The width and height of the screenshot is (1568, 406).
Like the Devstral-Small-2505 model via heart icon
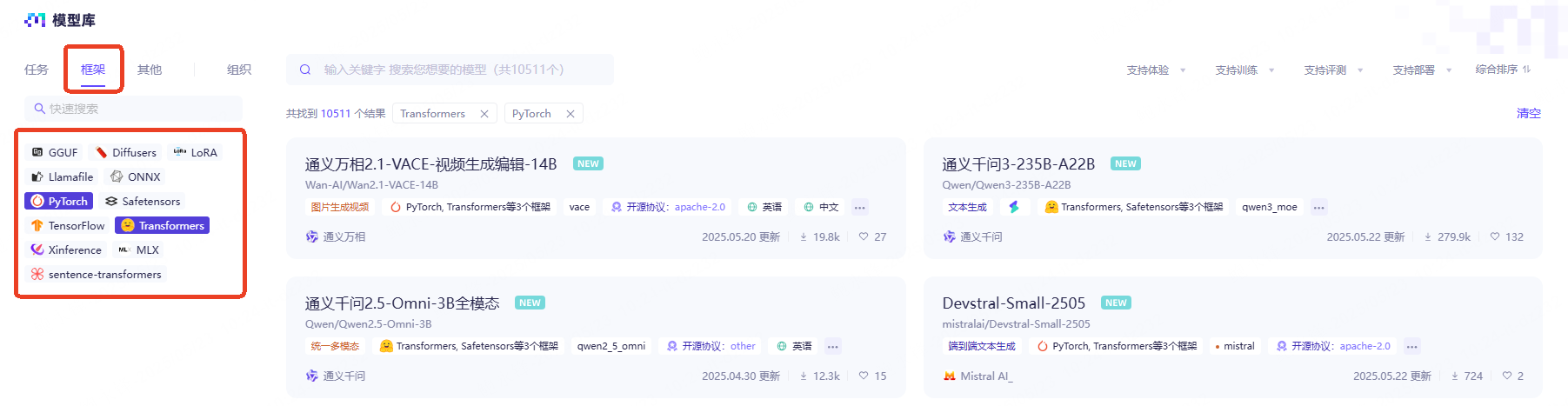pyautogui.click(x=1507, y=376)
